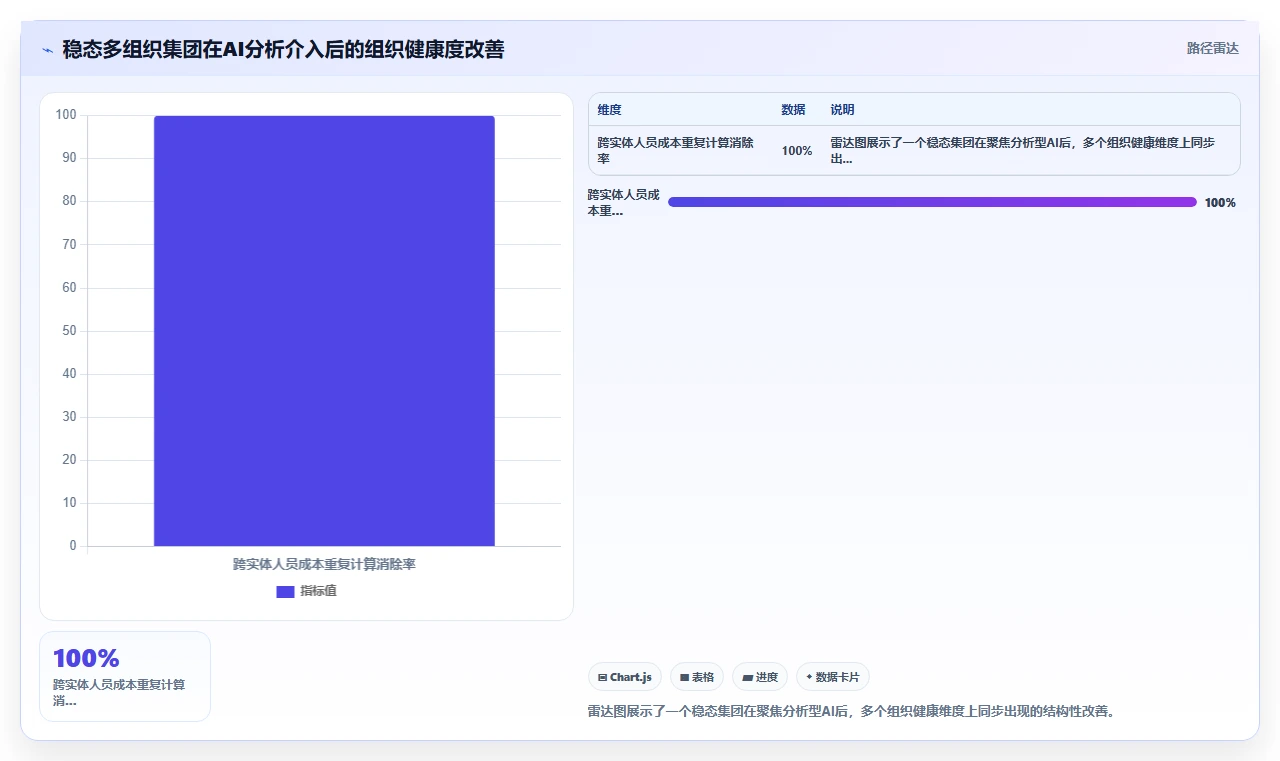The width and height of the screenshot is (1280, 761).
Task: Click the y-axis value 50 on the chart
Action: point(69,331)
